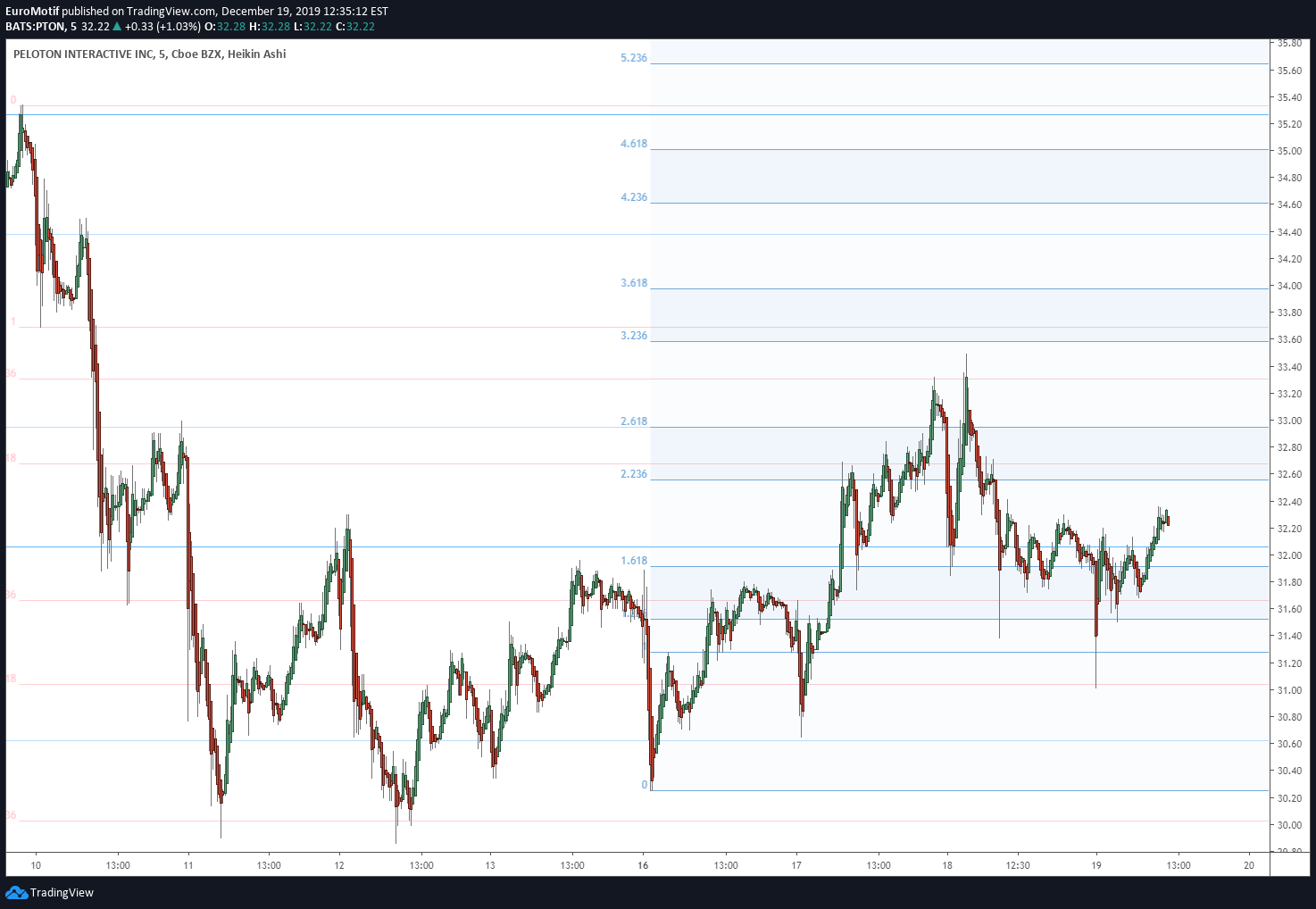The image size is (1316, 909).
Task: Click date 11 on the time axis
Action: click(187, 865)
